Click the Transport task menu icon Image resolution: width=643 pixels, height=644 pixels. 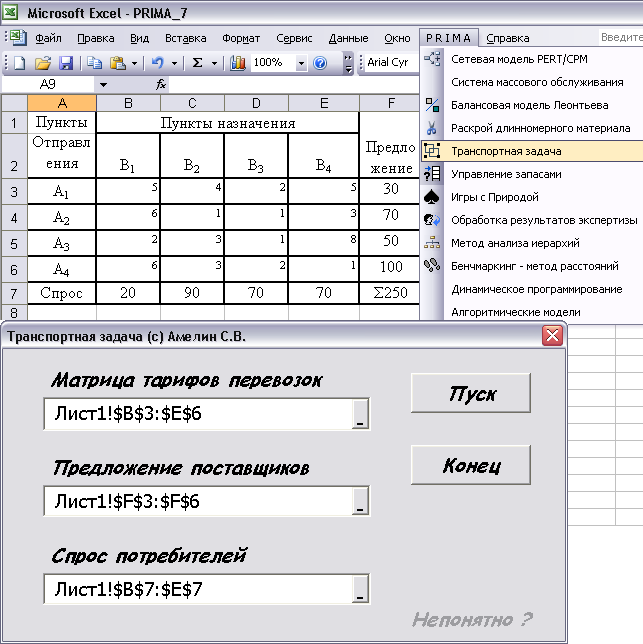pyautogui.click(x=432, y=151)
